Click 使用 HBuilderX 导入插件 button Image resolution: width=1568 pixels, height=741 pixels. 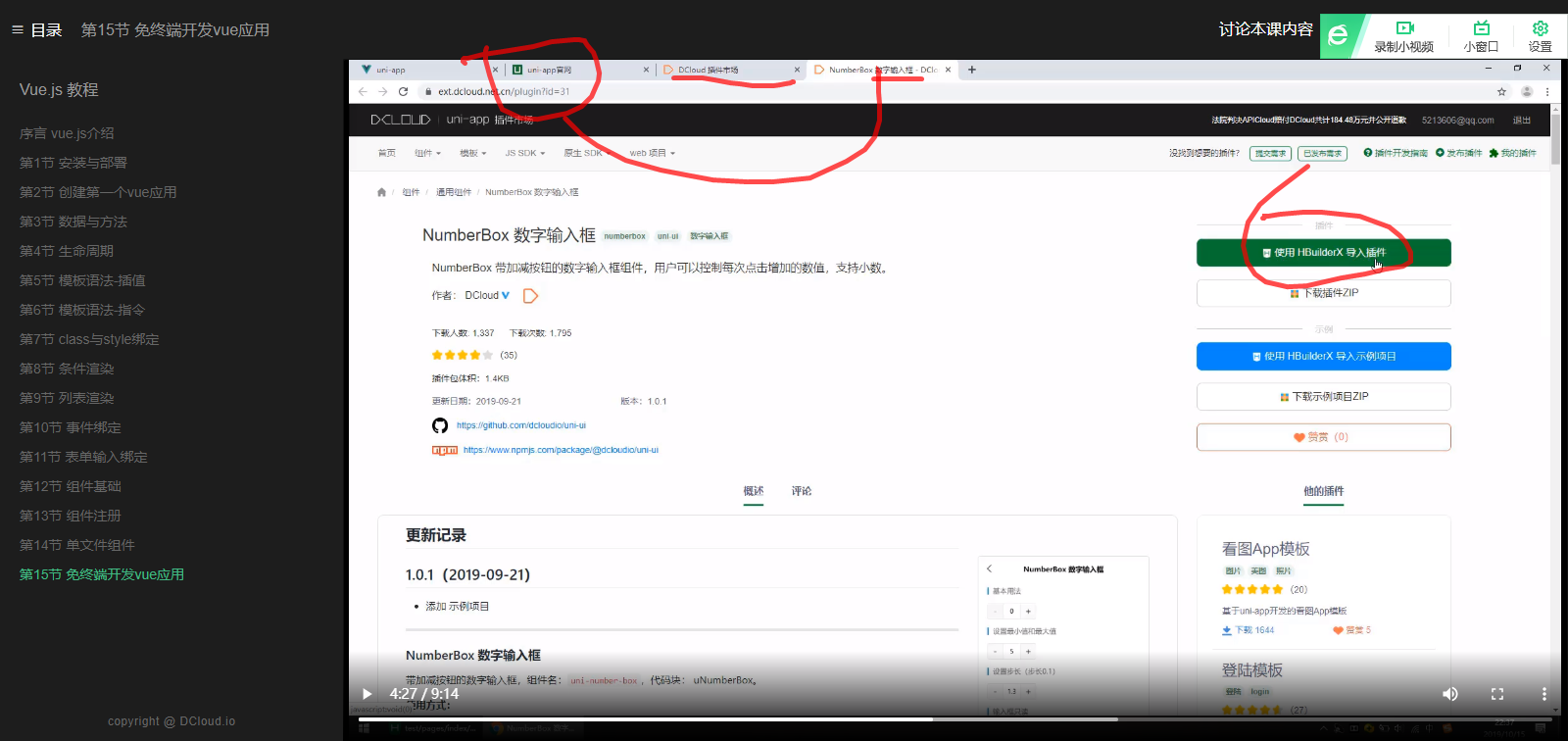click(x=1324, y=253)
